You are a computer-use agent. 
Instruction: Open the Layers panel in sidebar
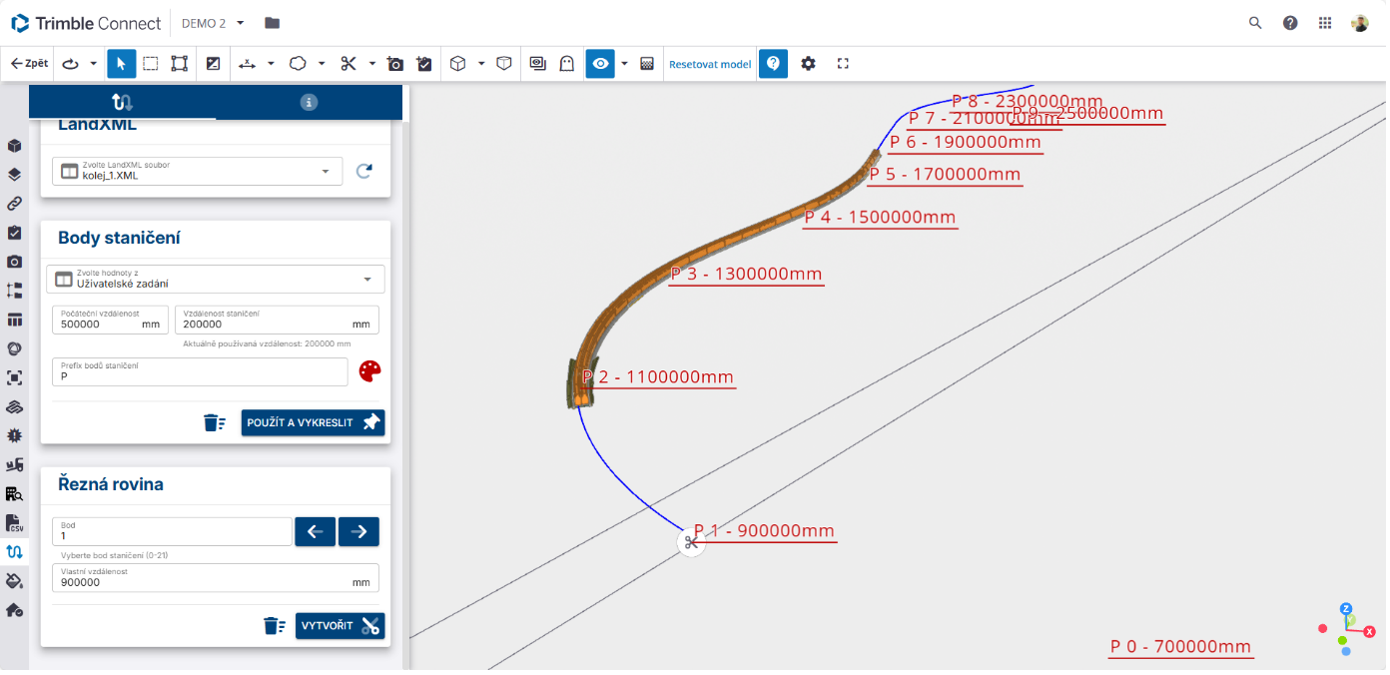(x=14, y=174)
